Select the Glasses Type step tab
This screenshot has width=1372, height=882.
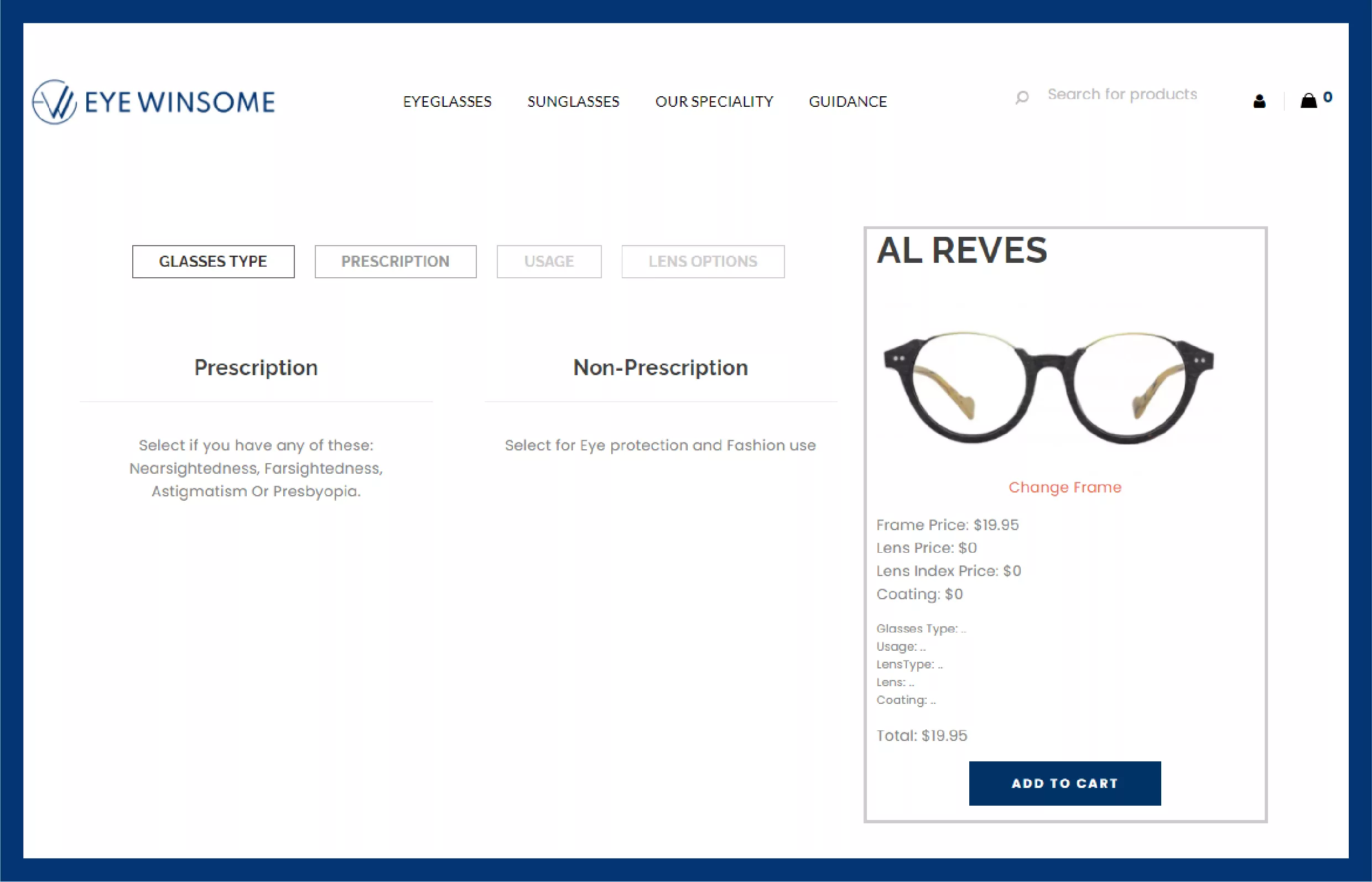click(x=213, y=262)
